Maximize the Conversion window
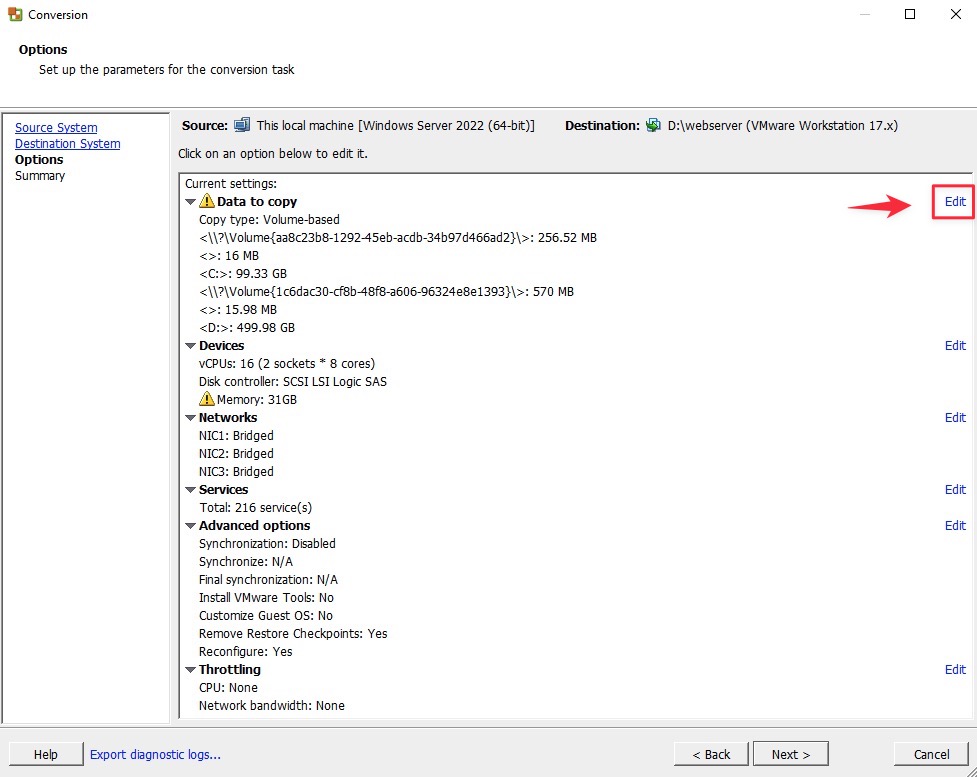Viewport: 977px width, 777px height. pyautogui.click(x=910, y=14)
